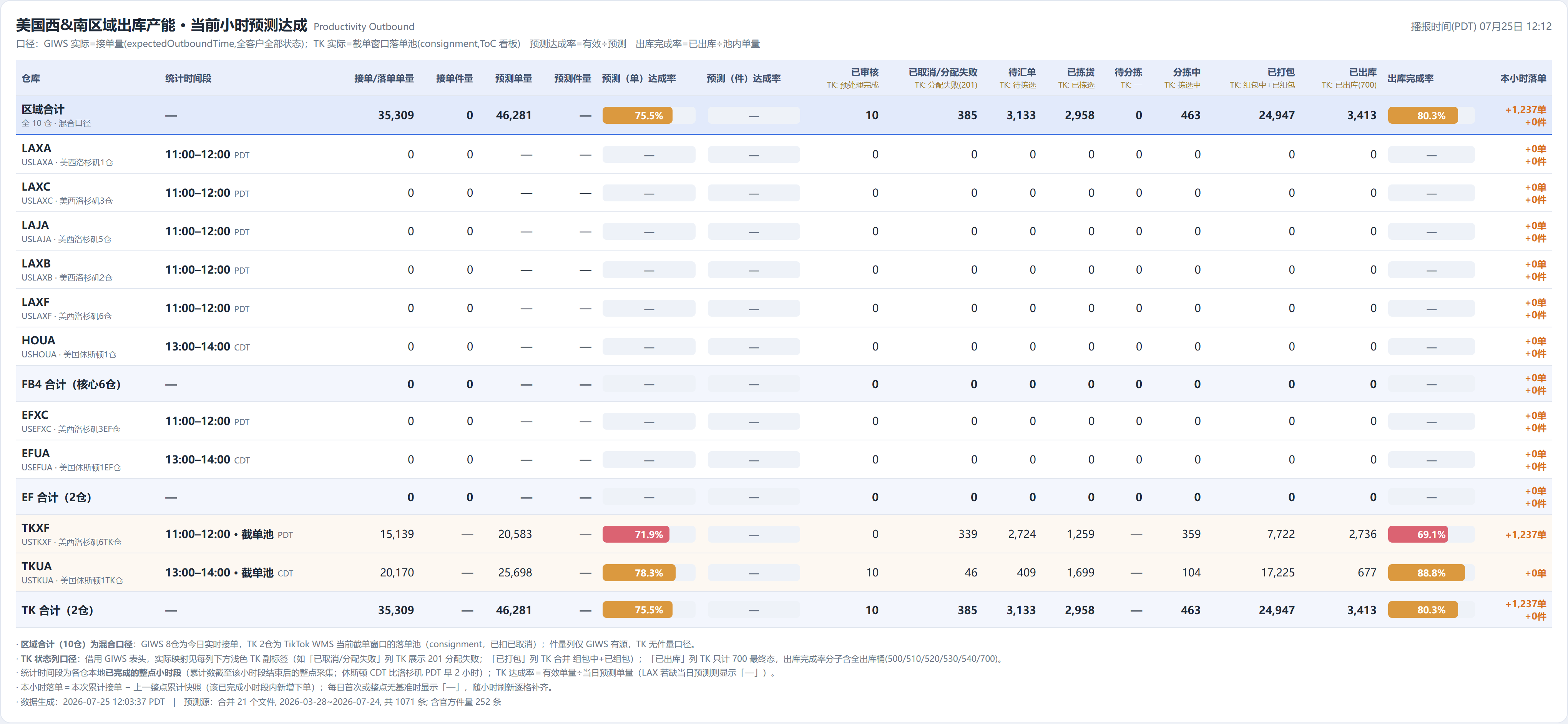Select the LAXF warehouse name
This screenshot has height=724, width=1568.
tap(35, 302)
